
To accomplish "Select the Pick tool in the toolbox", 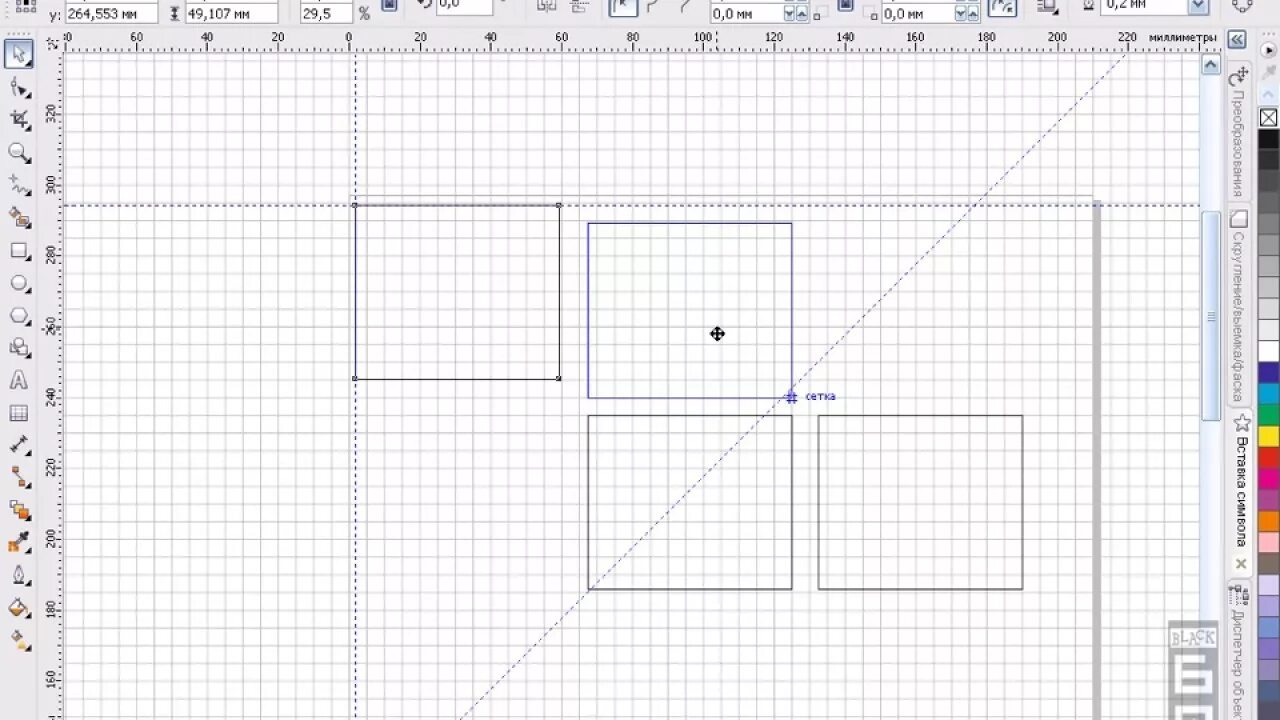I will [18, 54].
